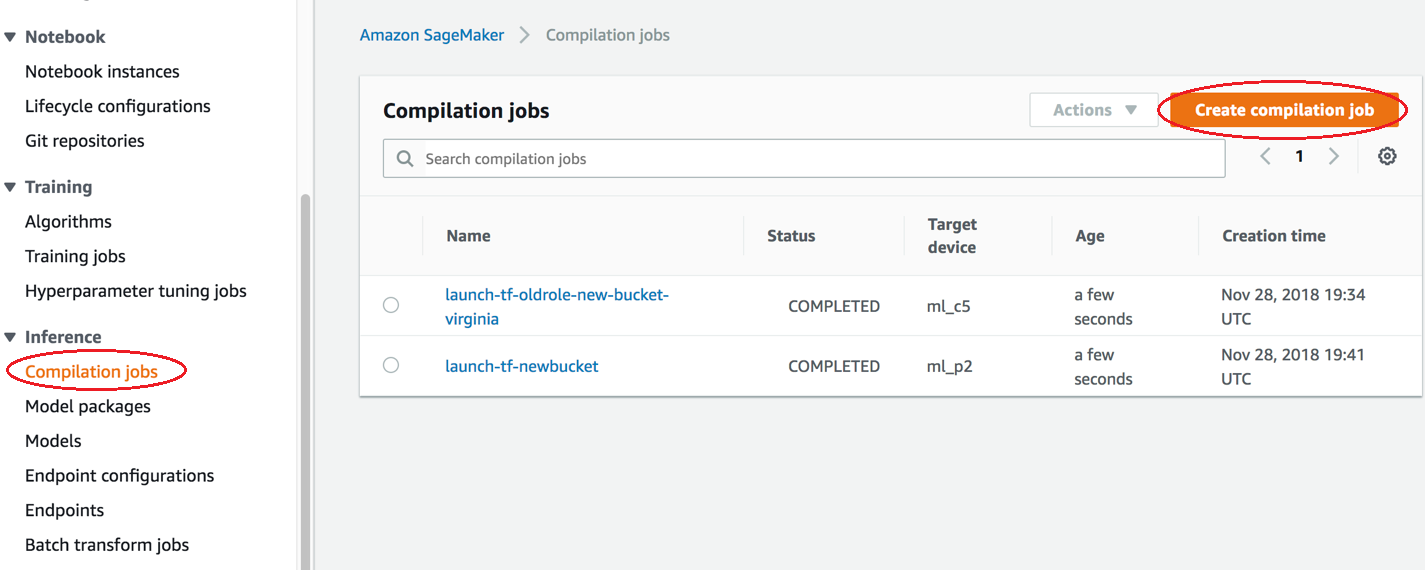Viewport: 1425px width, 570px height.
Task: Select the launch-tf-newbucket radio button
Action: (x=391, y=366)
